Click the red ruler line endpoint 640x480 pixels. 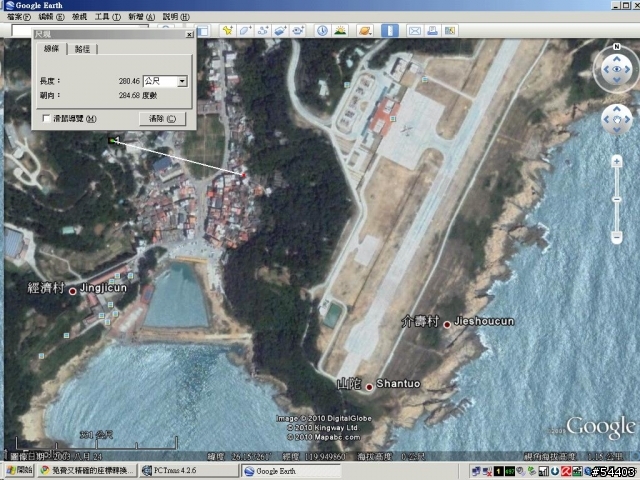(244, 175)
